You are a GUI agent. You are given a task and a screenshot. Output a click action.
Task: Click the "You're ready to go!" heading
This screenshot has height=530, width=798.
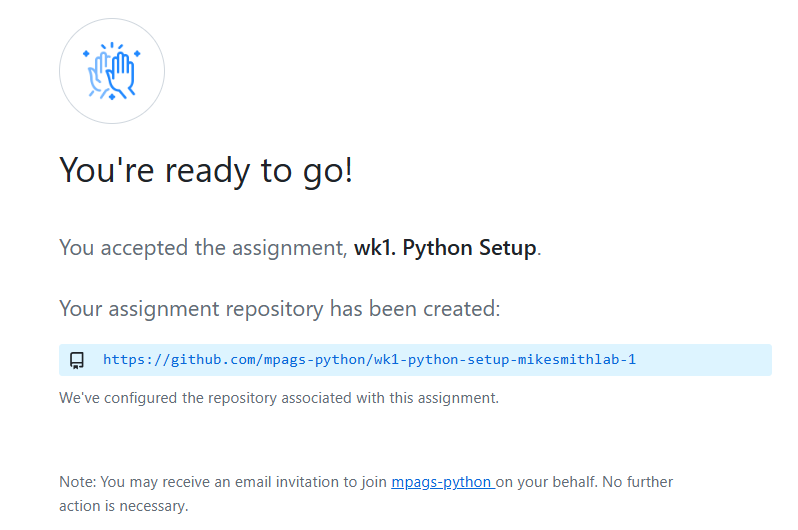point(206,170)
